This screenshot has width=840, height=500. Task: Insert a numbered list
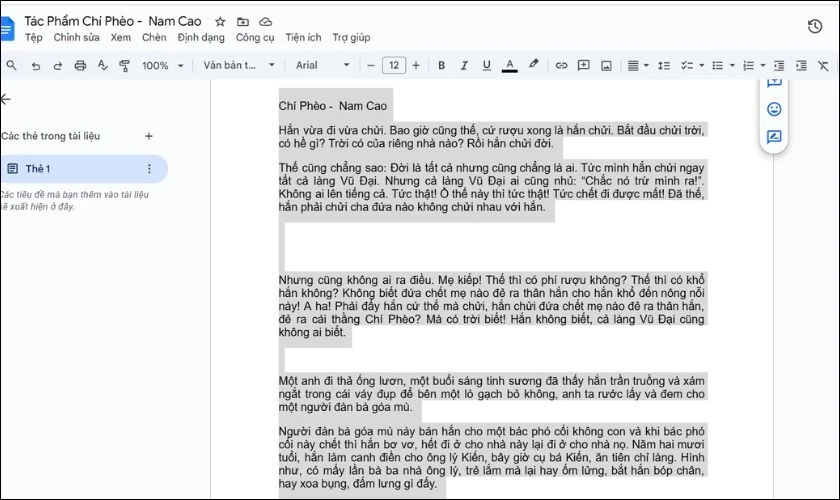click(748, 65)
